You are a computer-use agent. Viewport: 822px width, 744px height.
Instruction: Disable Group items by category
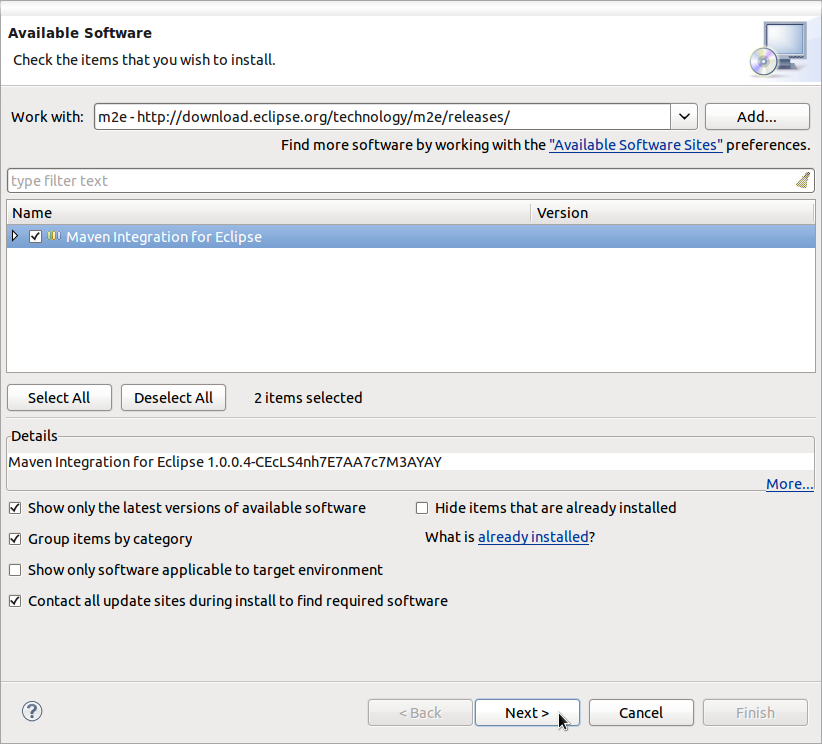pos(15,539)
